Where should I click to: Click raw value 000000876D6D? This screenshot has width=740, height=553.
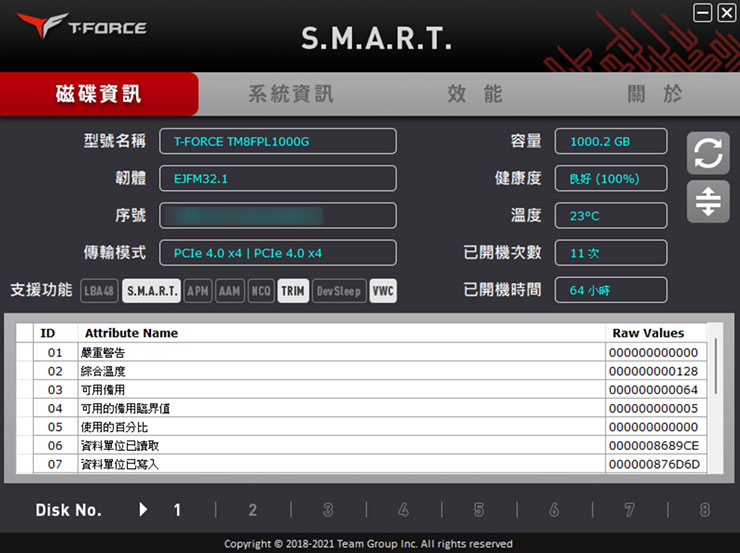[654, 465]
